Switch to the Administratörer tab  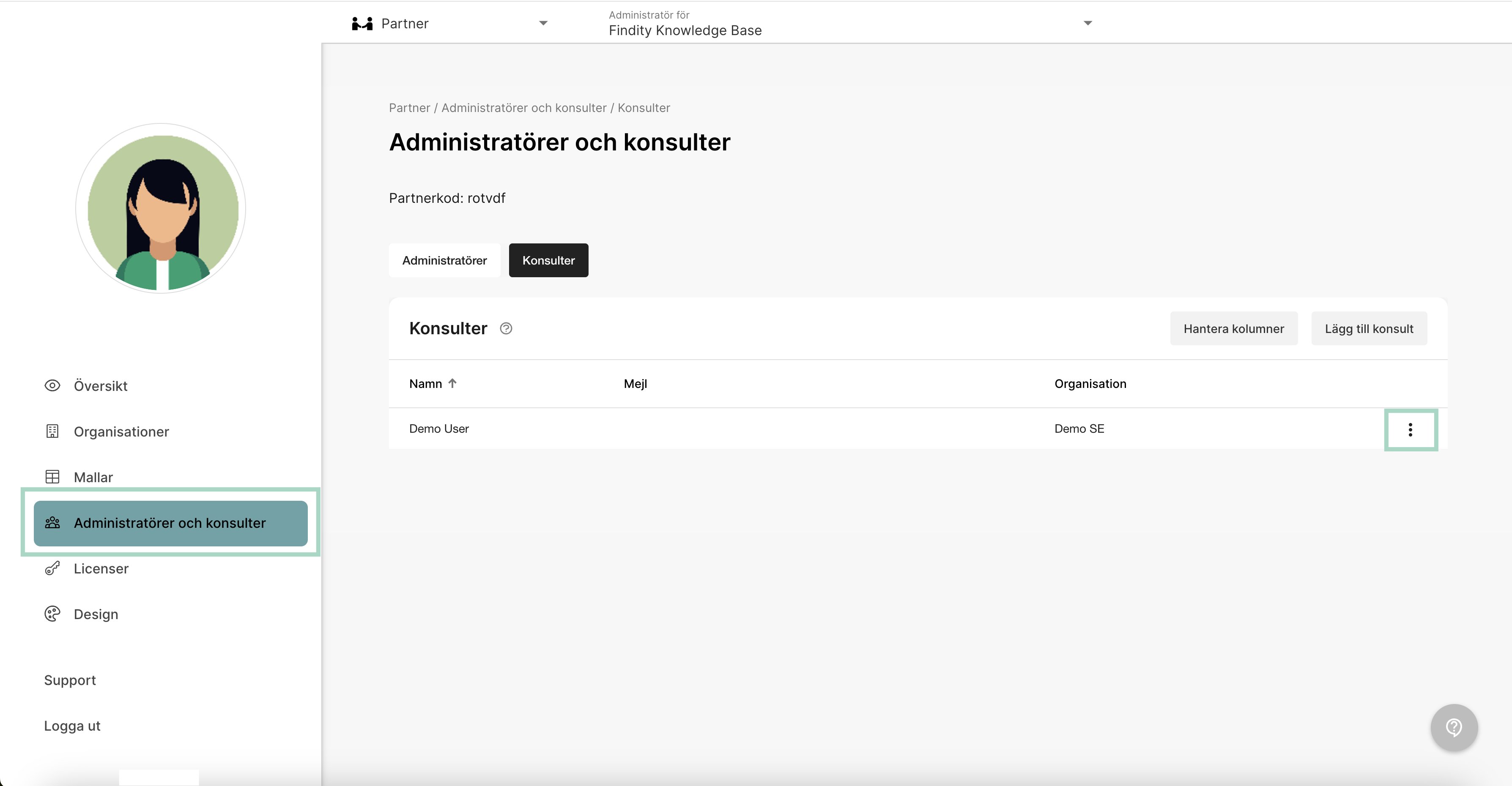click(444, 260)
